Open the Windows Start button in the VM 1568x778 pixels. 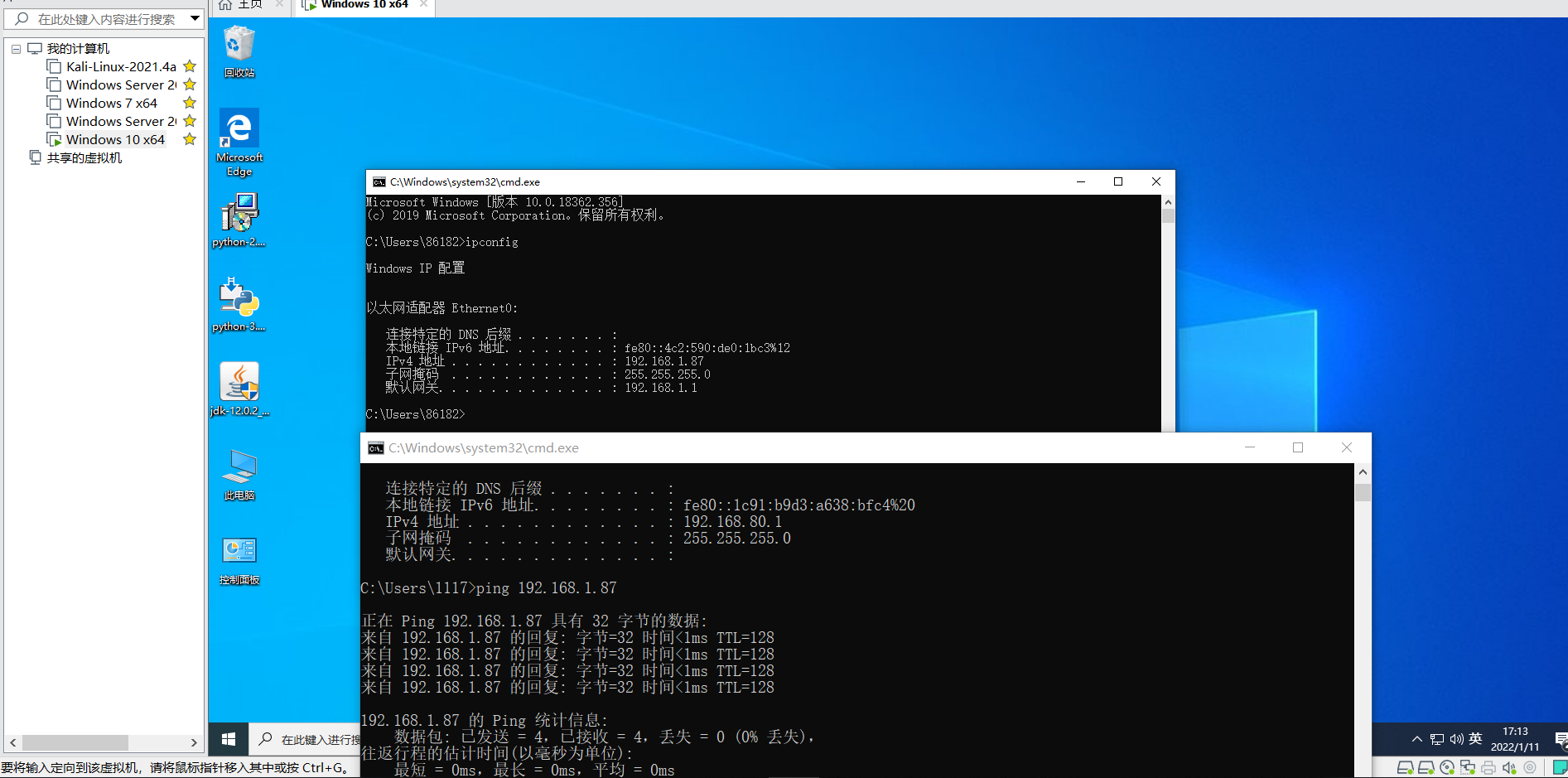coord(229,739)
